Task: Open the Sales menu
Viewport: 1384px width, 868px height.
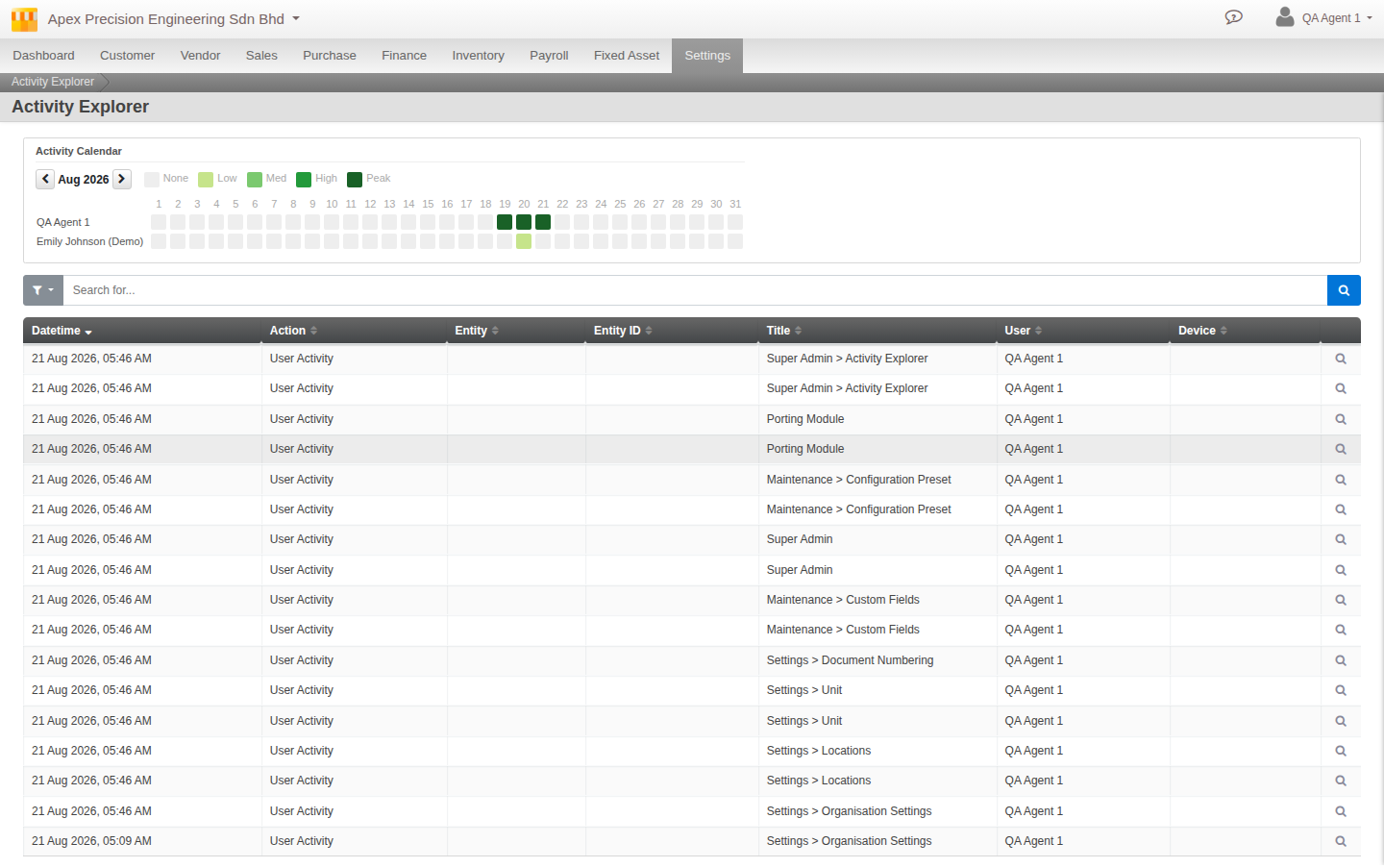Action: (261, 56)
